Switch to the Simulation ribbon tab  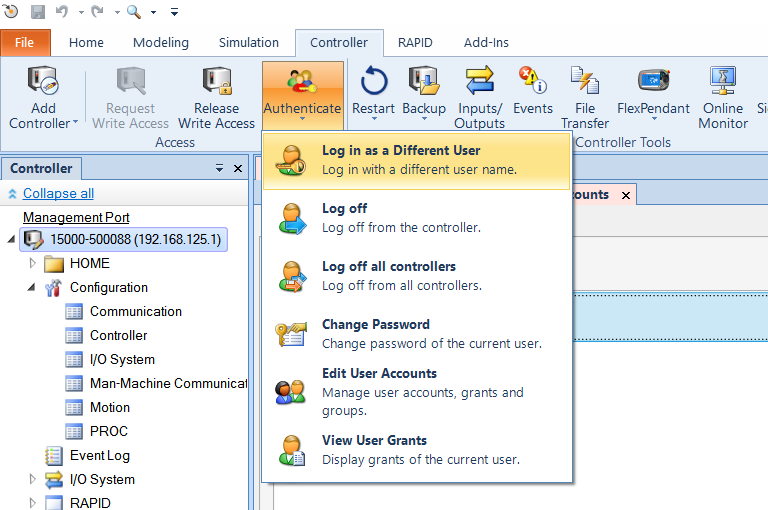point(249,43)
